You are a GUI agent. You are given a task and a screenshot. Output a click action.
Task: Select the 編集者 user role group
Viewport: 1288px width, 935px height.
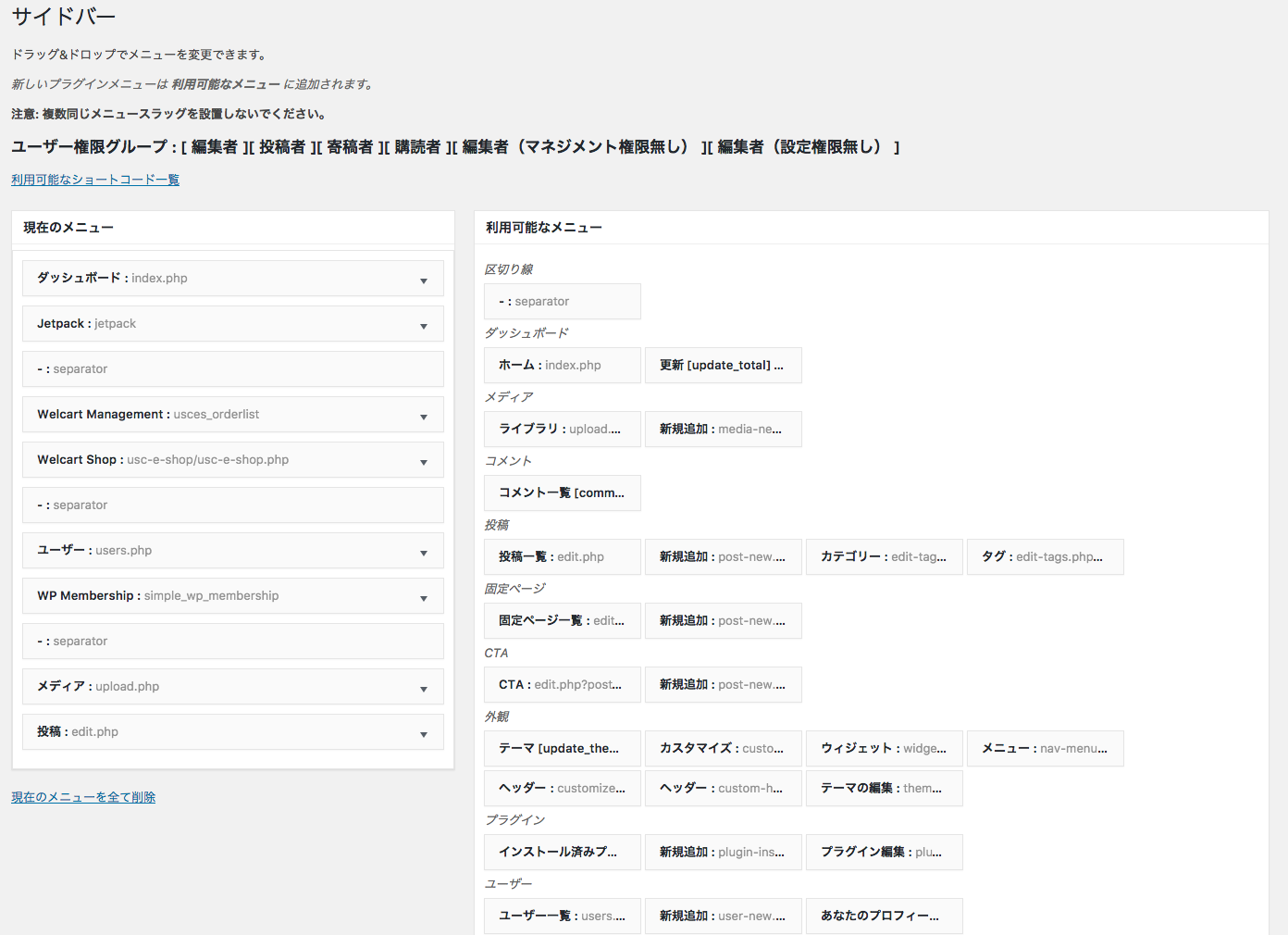(214, 147)
